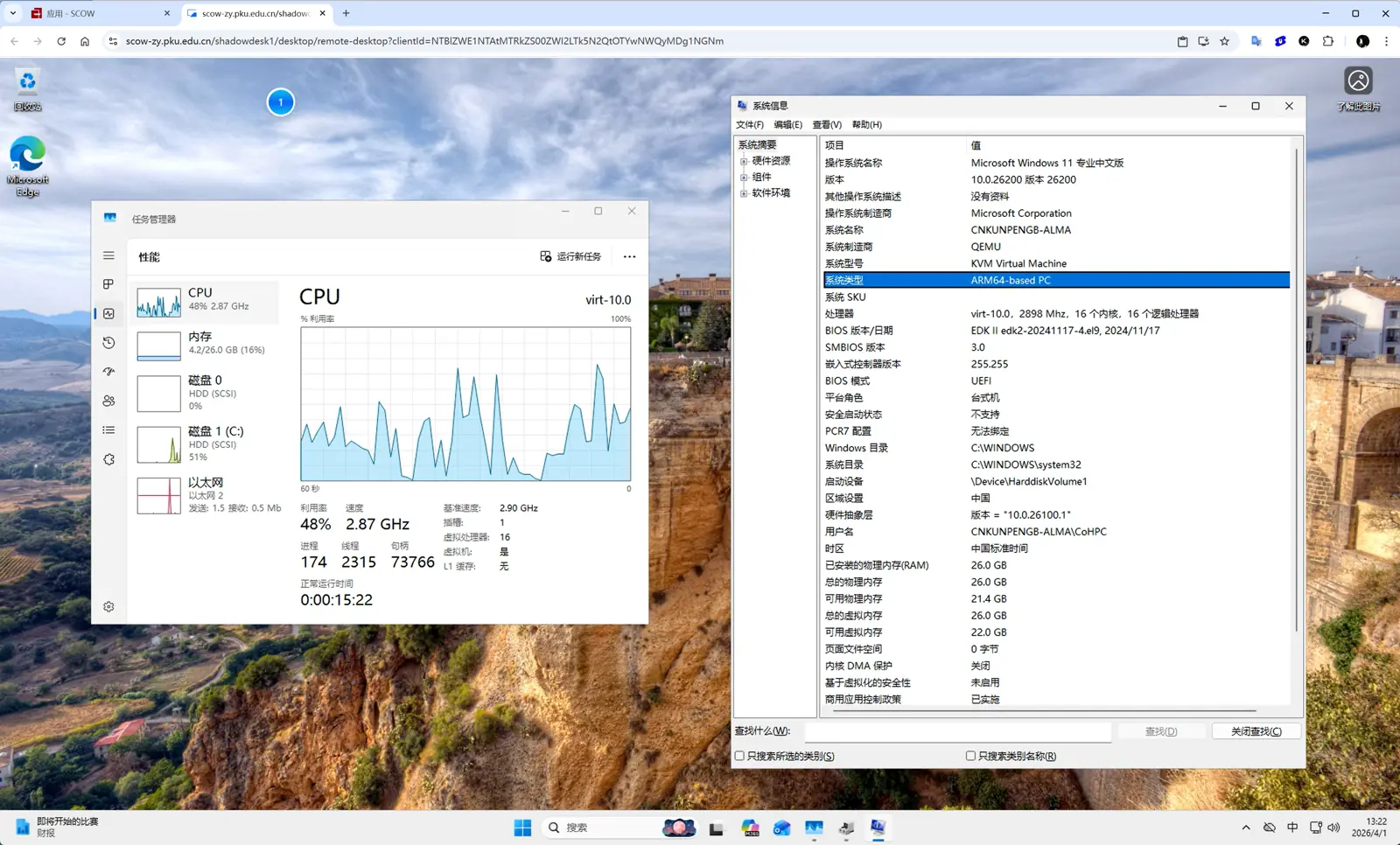Image resolution: width=1400 pixels, height=845 pixels.
Task: Open Startup apps icon in Task Manager sidebar
Action: [108, 372]
